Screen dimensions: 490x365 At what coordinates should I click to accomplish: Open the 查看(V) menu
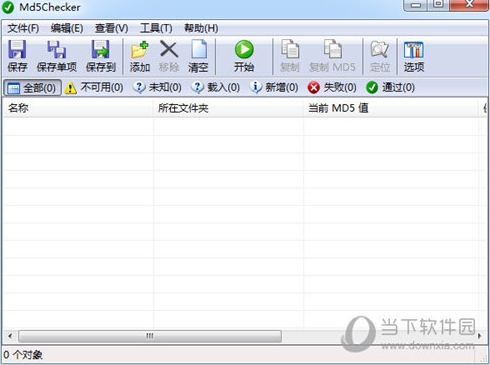tap(111, 28)
